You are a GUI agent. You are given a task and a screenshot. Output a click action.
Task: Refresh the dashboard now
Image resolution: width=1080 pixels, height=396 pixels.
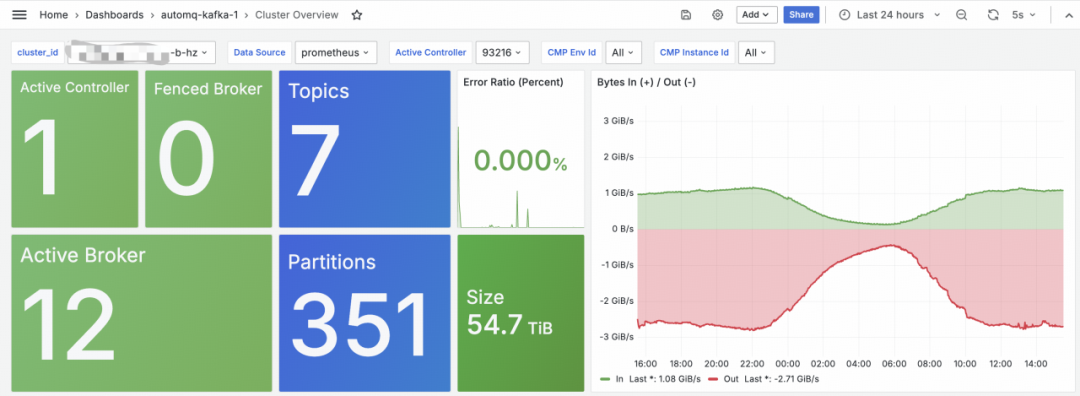pyautogui.click(x=993, y=14)
